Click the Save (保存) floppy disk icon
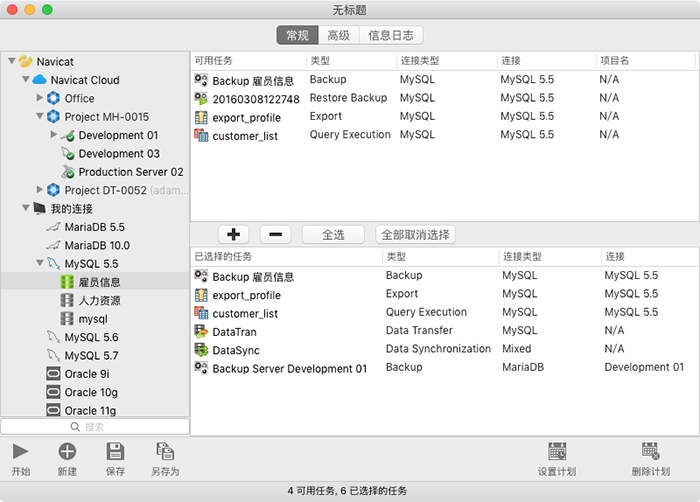The height and width of the screenshot is (502, 700). [115, 452]
